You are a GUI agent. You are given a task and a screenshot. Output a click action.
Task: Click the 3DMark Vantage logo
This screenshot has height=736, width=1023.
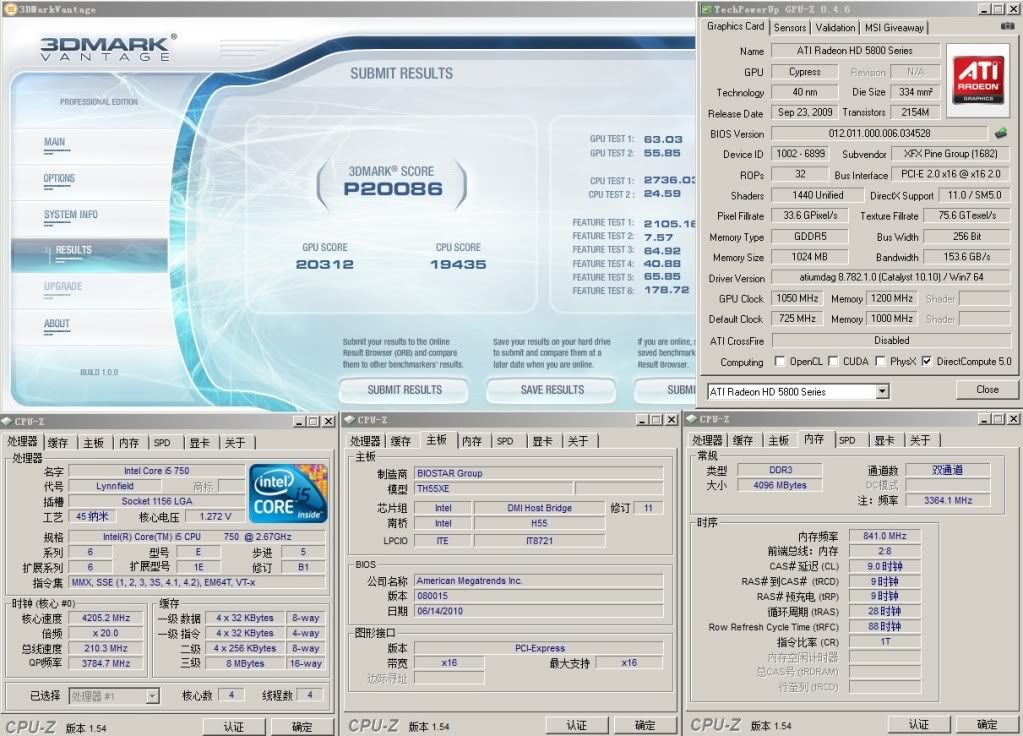point(108,48)
